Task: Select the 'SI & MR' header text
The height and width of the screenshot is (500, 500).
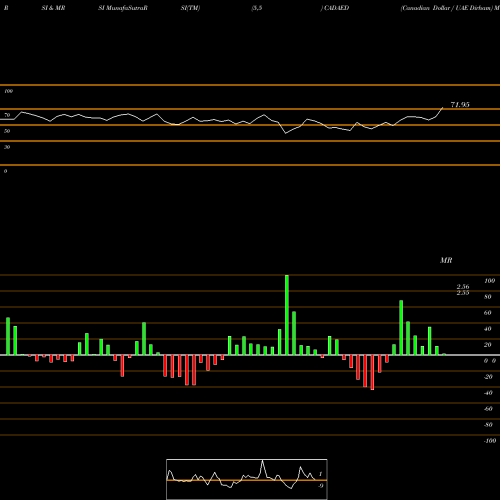Action: tap(53, 8)
